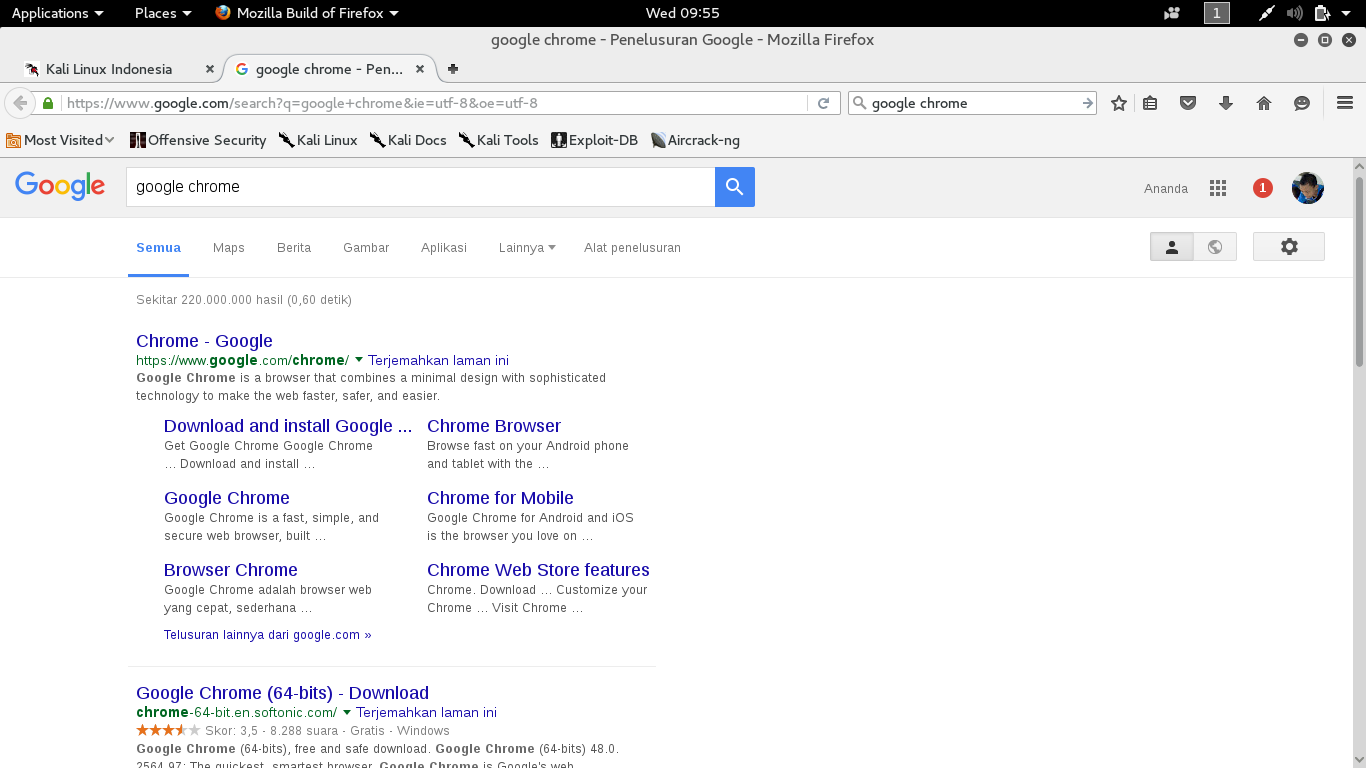Viewport: 1366px width, 768px height.
Task: Open the system power menu arrow
Action: click(x=1346, y=13)
